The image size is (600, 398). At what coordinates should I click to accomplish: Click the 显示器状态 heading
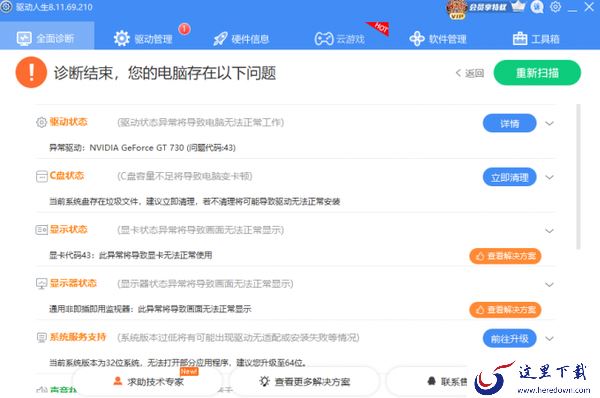click(x=73, y=283)
